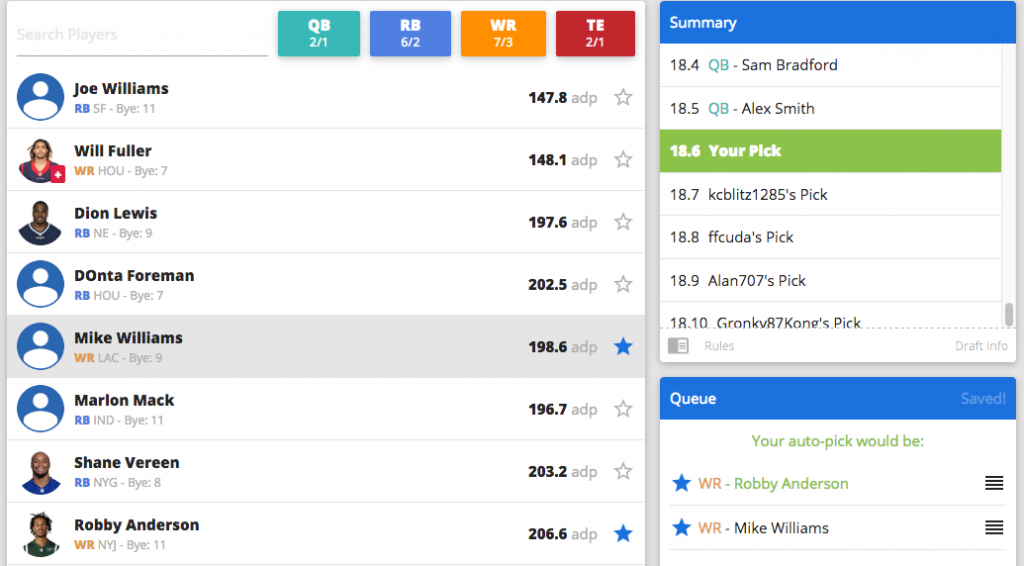Click the Search Players field

(142, 35)
